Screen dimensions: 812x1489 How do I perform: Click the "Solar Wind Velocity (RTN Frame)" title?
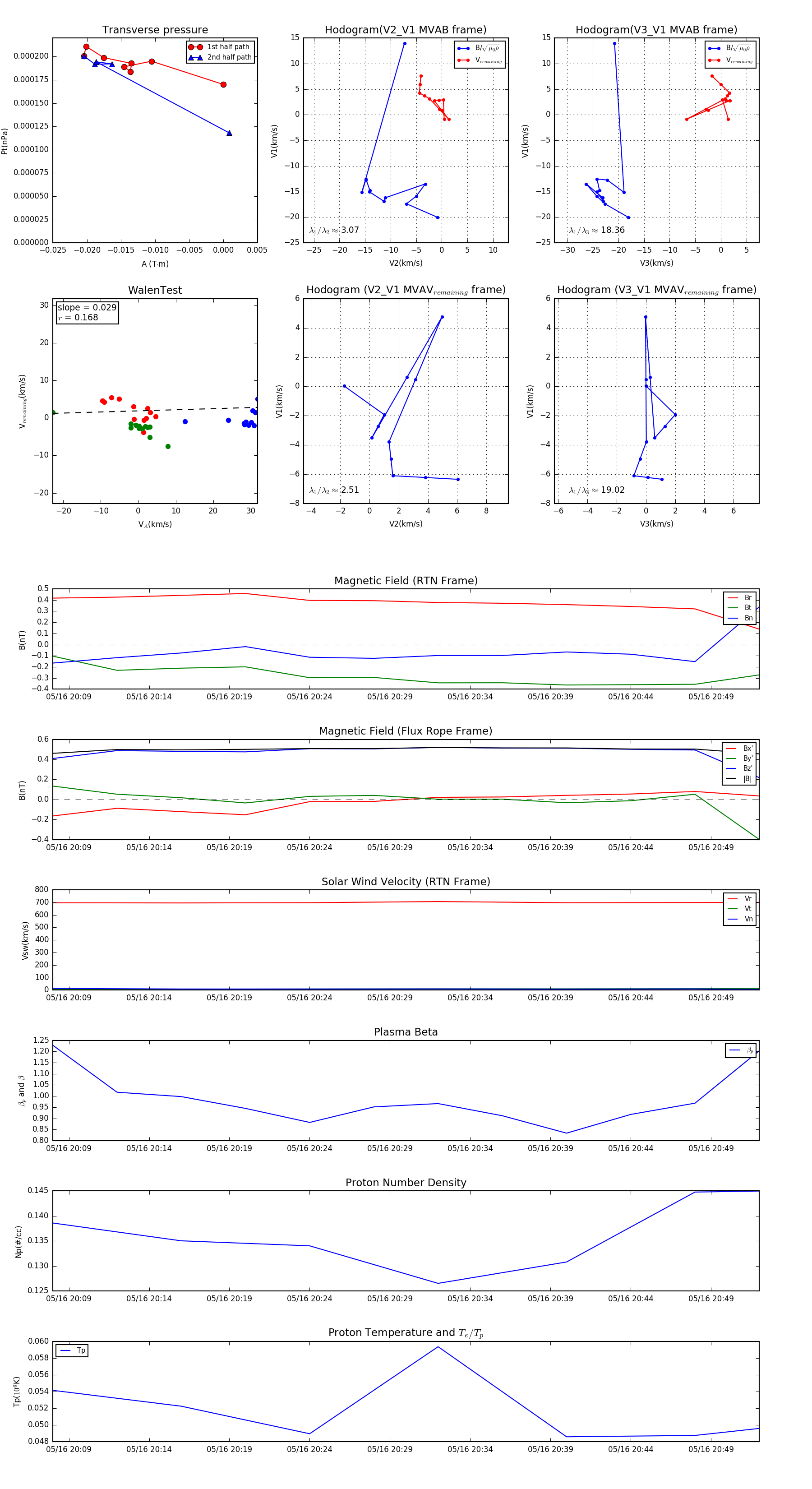pyautogui.click(x=406, y=882)
